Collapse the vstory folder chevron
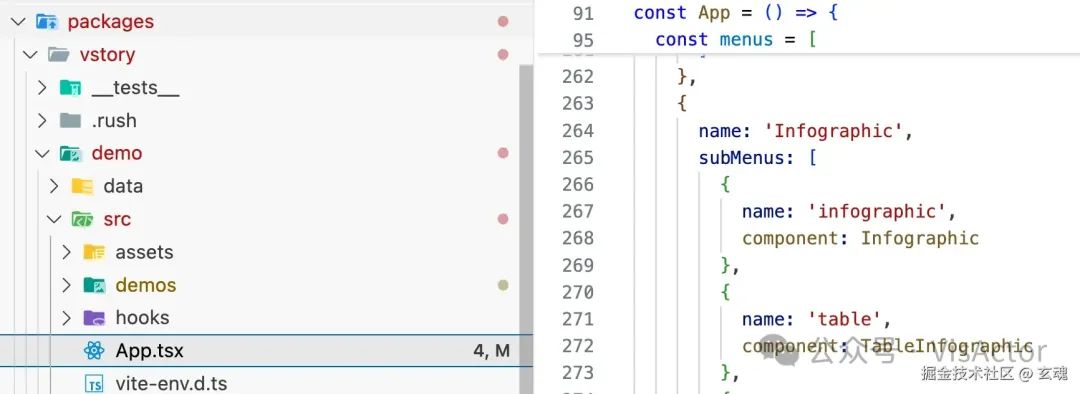The height and width of the screenshot is (394, 1080). tap(30, 54)
